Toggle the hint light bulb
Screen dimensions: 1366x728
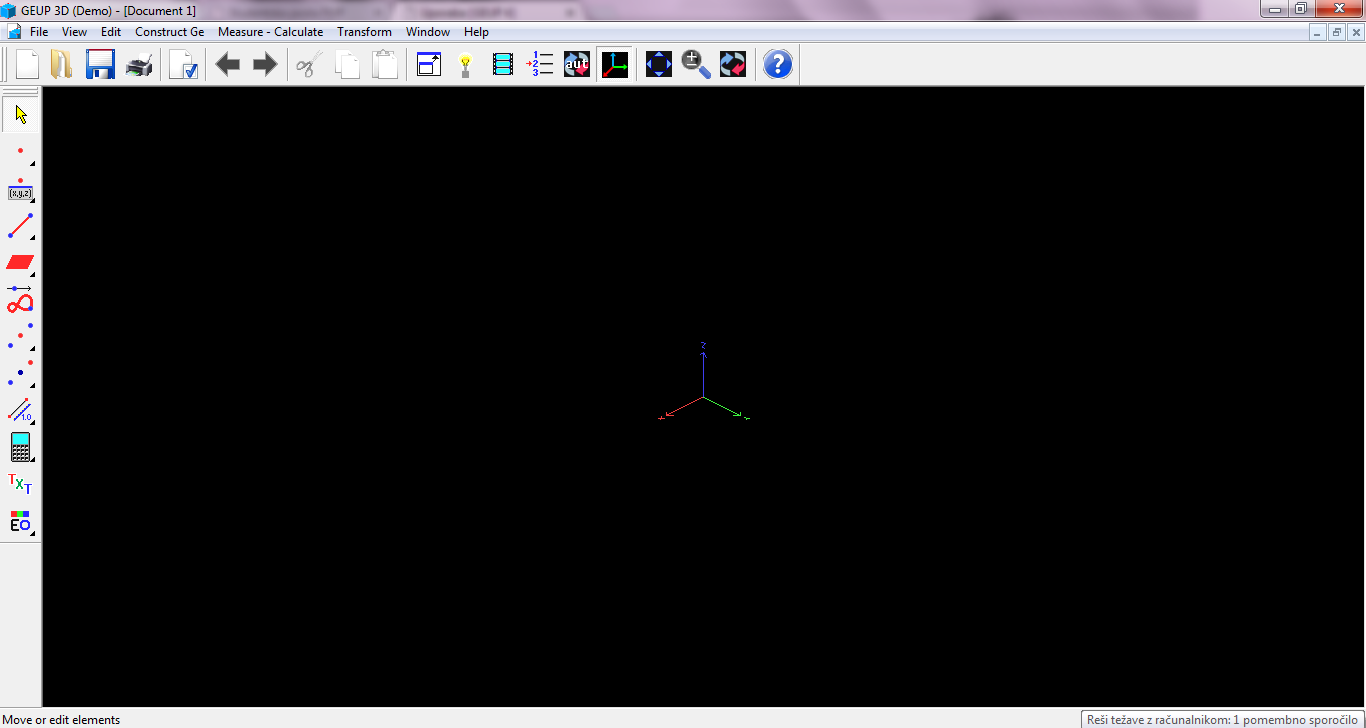pos(465,63)
